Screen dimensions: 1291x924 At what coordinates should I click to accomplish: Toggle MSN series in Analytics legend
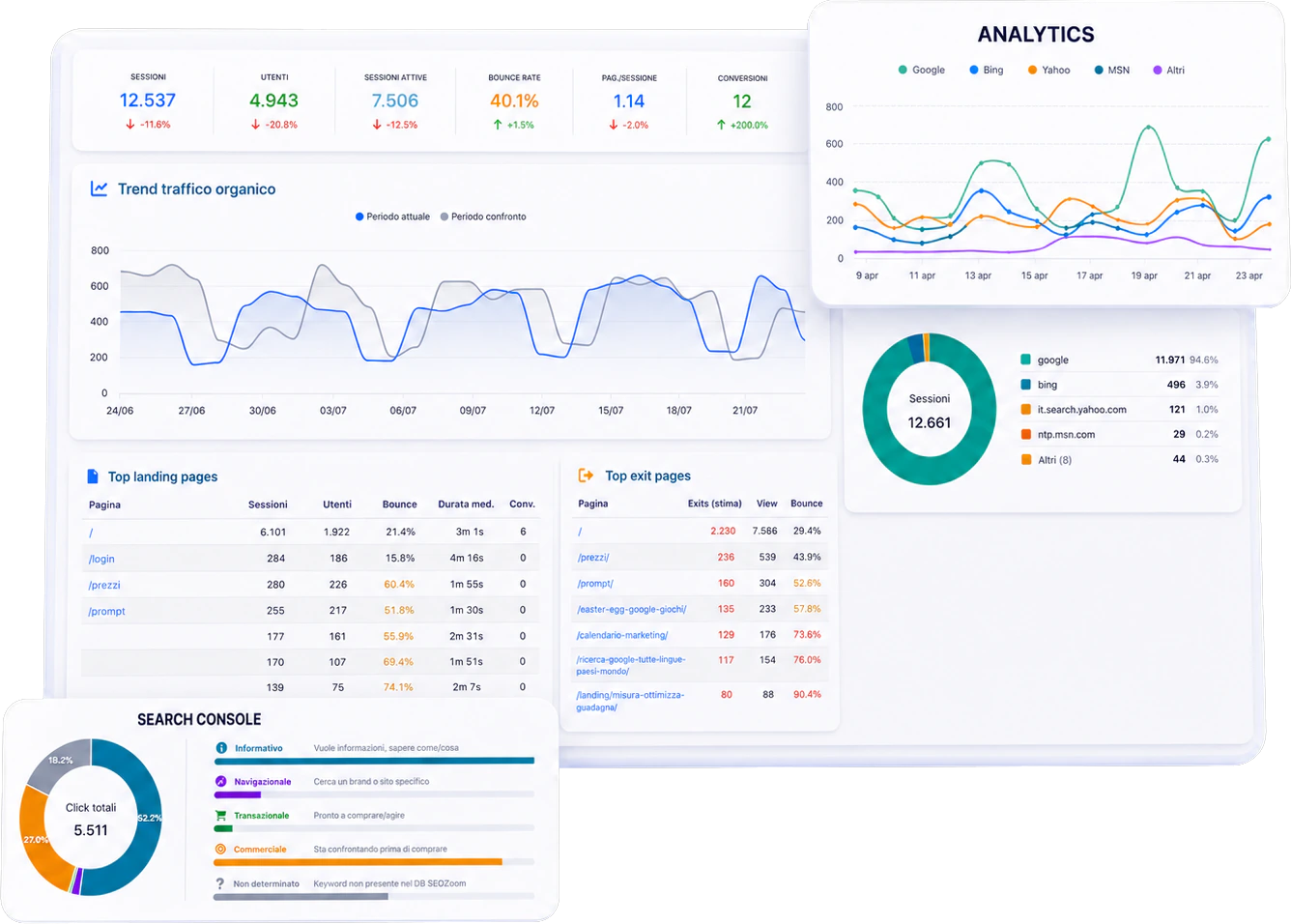(x=1112, y=70)
